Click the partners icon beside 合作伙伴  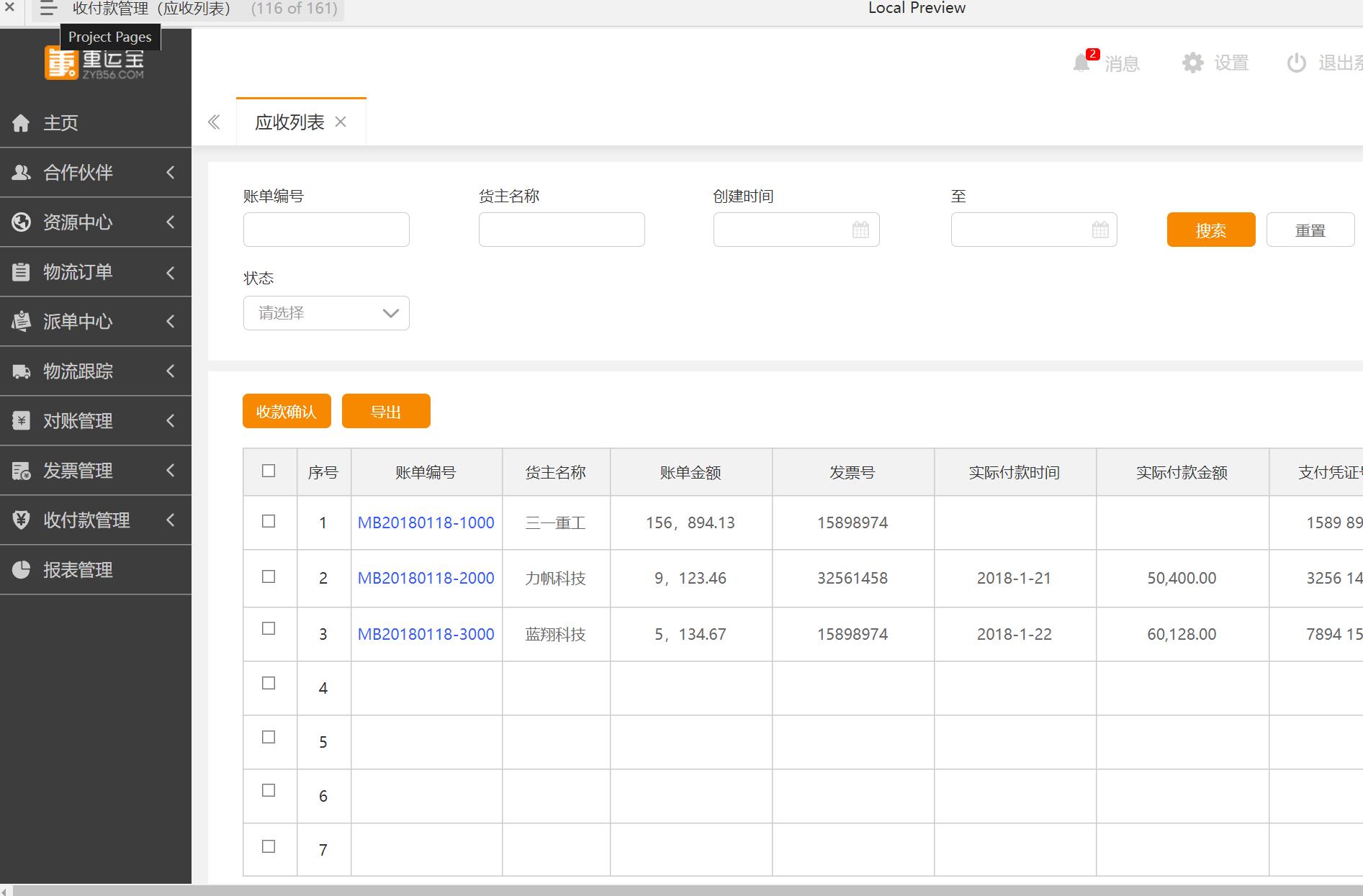tap(21, 173)
